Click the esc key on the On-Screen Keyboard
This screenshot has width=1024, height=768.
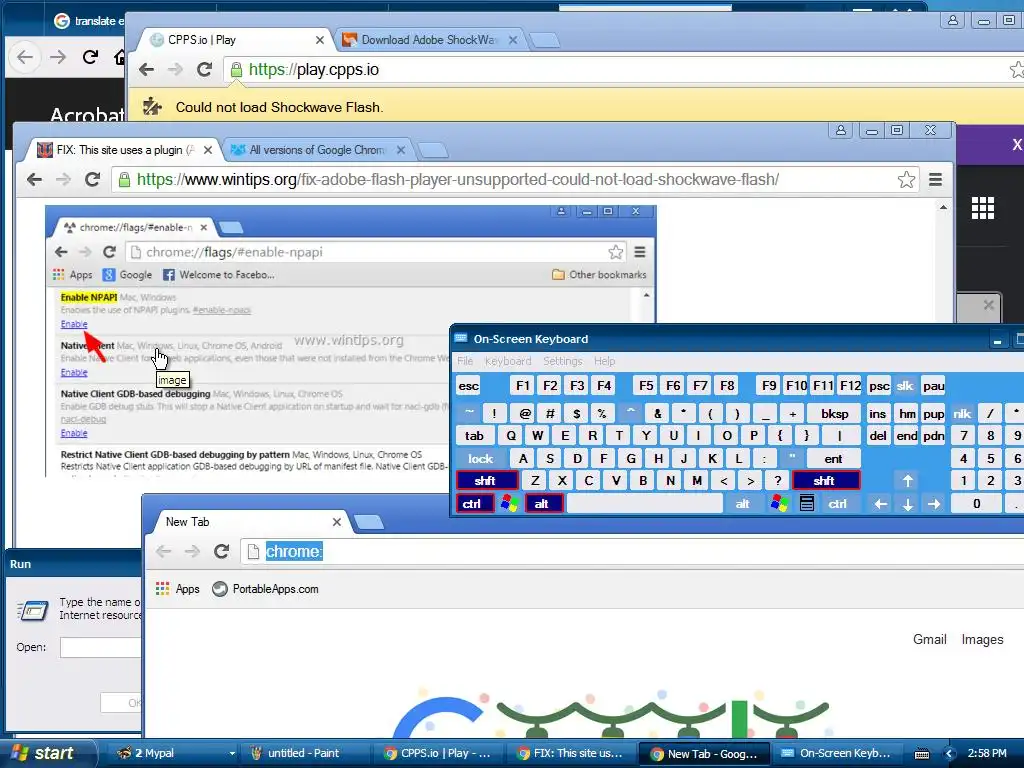468,386
